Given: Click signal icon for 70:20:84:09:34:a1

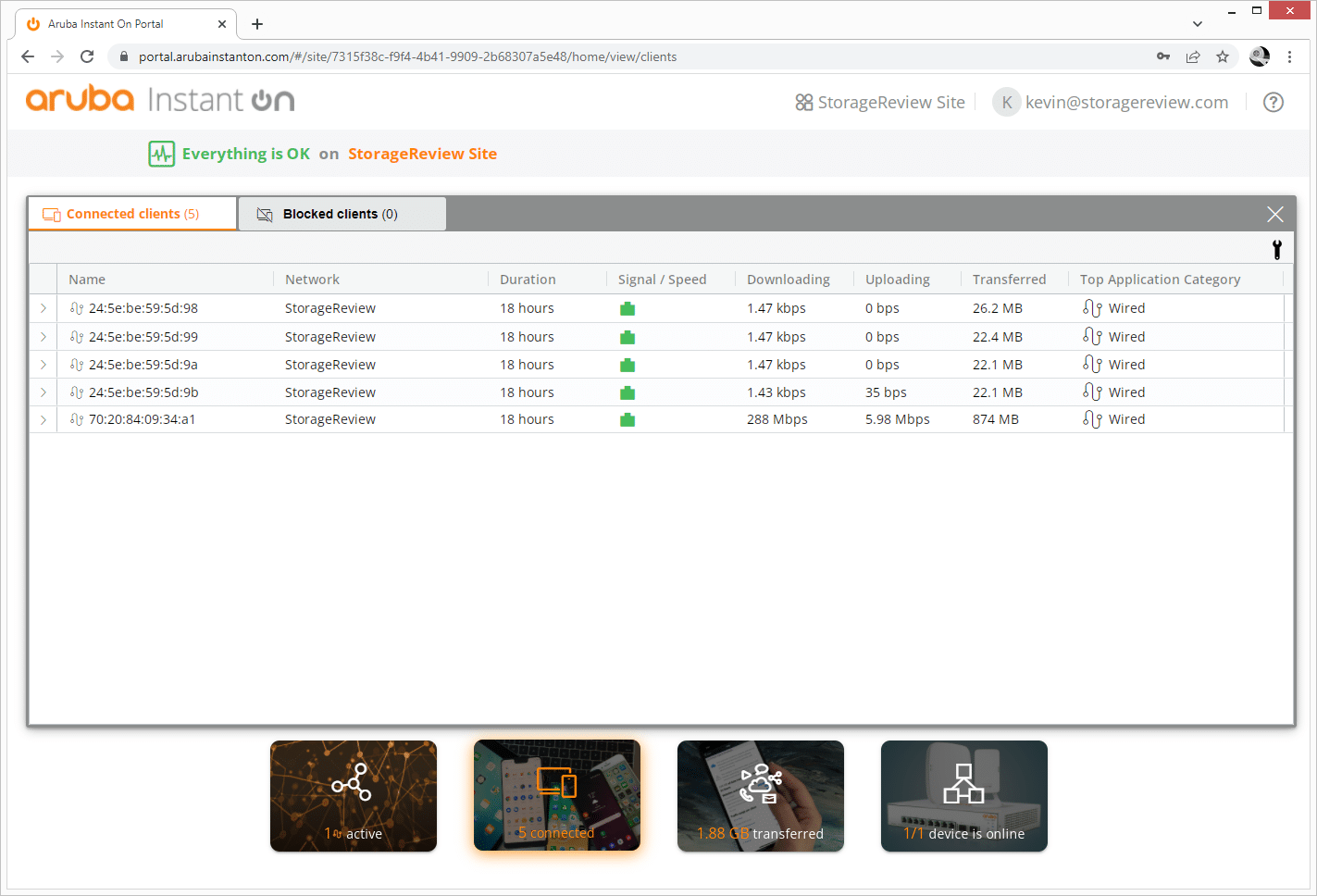Looking at the screenshot, I should (x=627, y=419).
